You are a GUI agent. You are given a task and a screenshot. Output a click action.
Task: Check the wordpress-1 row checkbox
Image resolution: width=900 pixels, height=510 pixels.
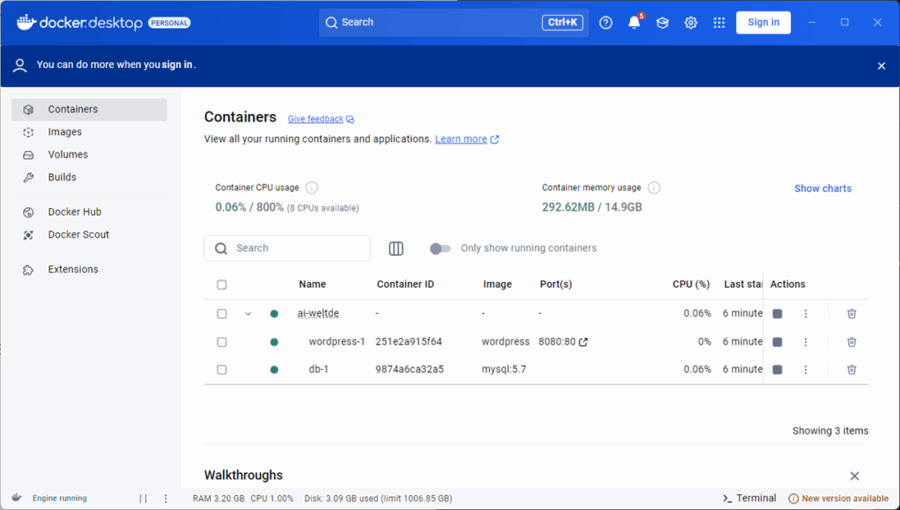pos(222,342)
